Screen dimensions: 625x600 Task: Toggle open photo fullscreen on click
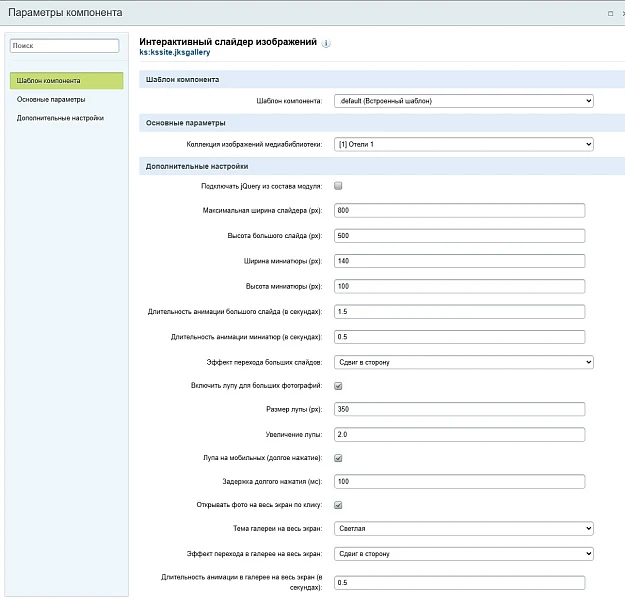coord(338,505)
